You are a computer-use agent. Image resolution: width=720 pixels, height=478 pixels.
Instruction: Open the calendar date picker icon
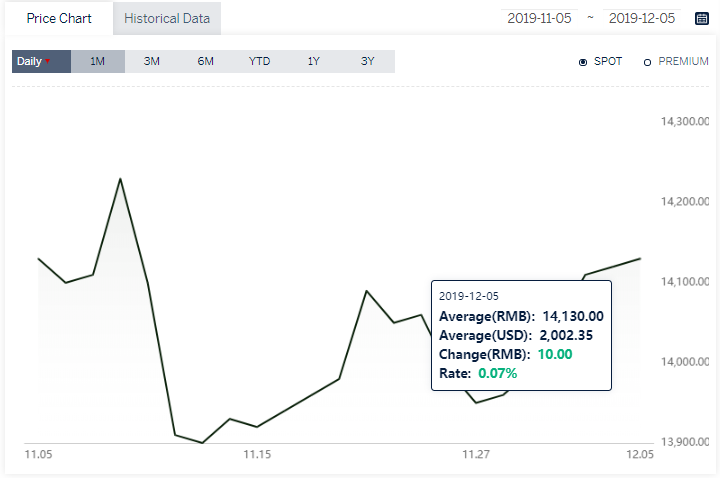[702, 18]
